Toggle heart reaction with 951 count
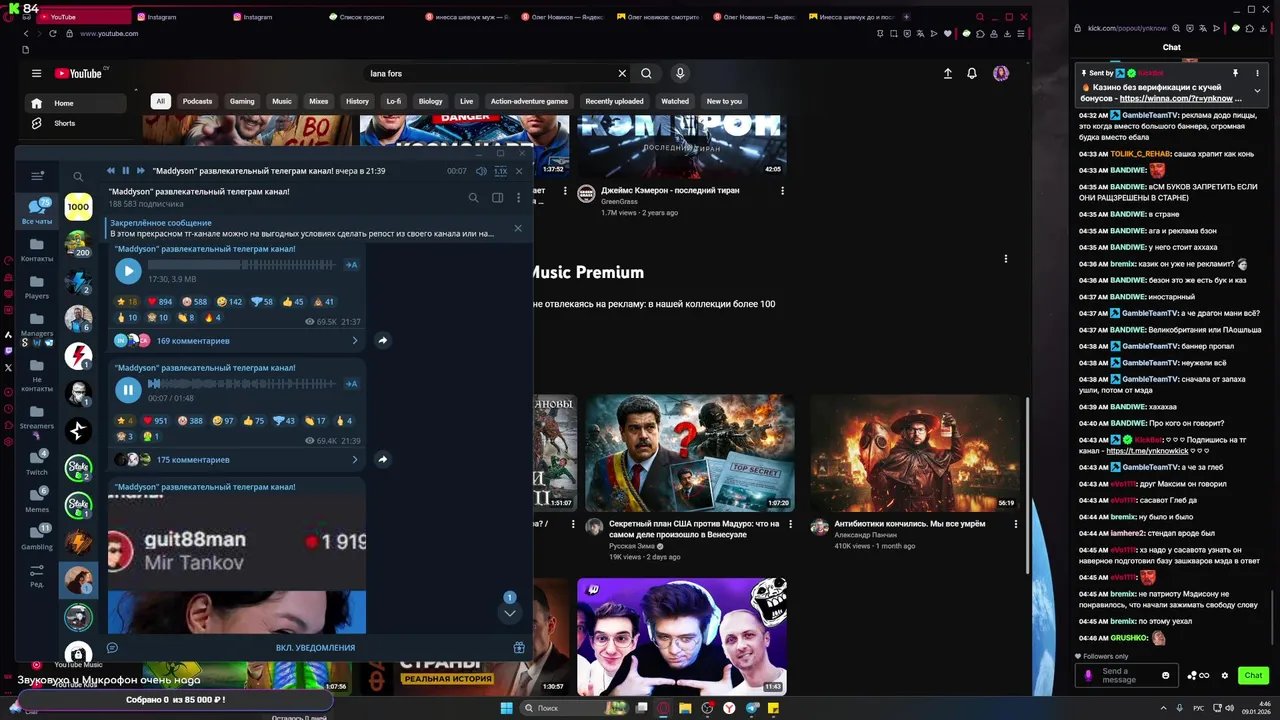Viewport: 1280px width, 720px height. tap(156, 421)
